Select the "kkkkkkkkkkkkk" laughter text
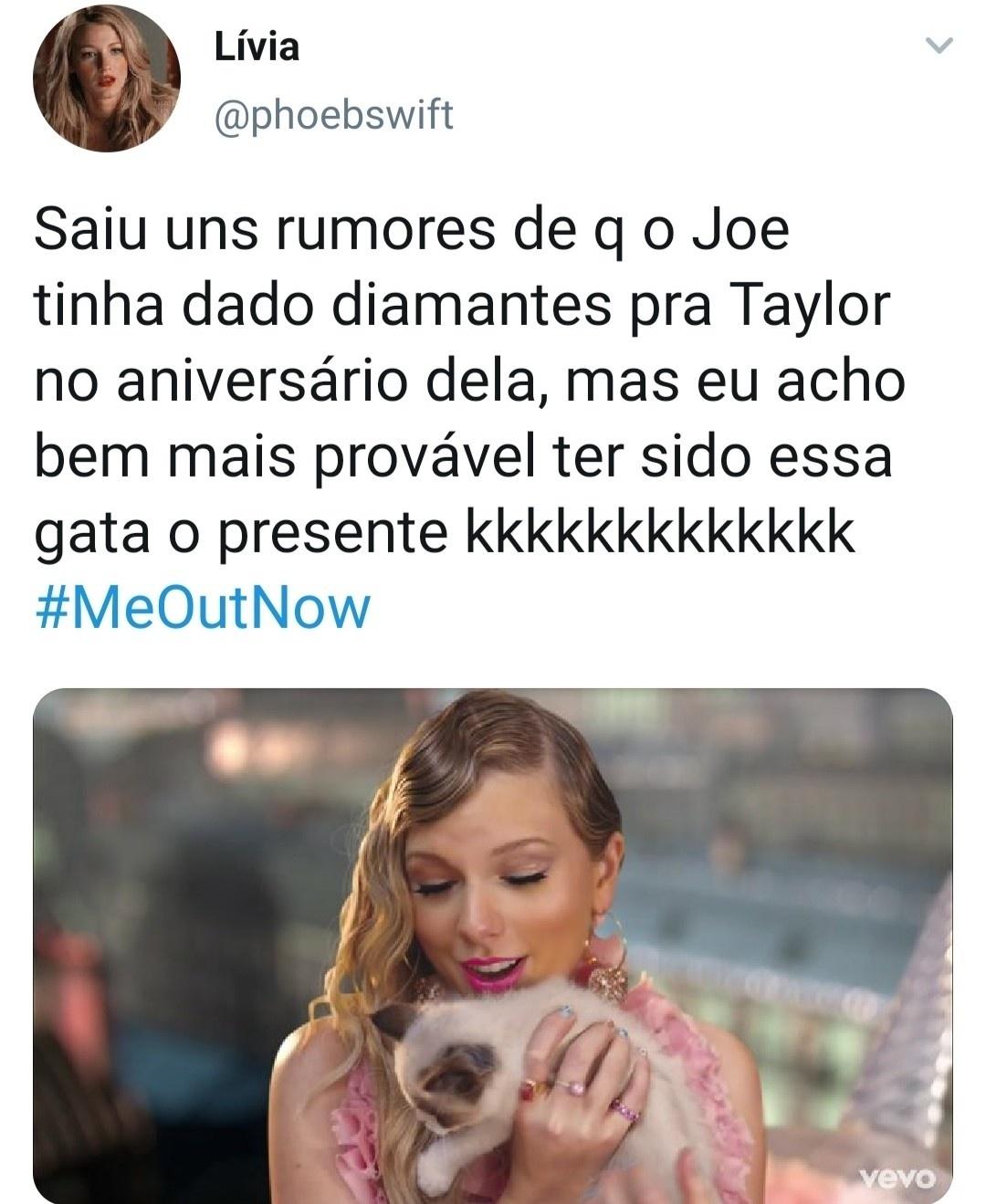986x1204 pixels. [x=661, y=532]
